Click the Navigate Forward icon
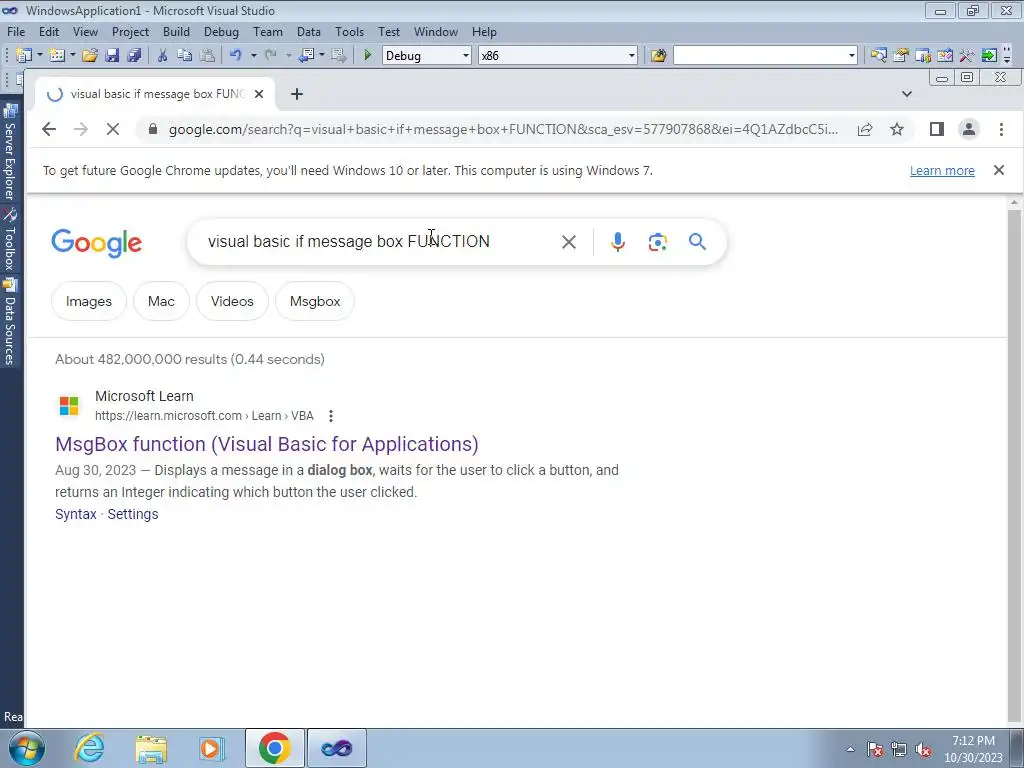 (x=338, y=56)
